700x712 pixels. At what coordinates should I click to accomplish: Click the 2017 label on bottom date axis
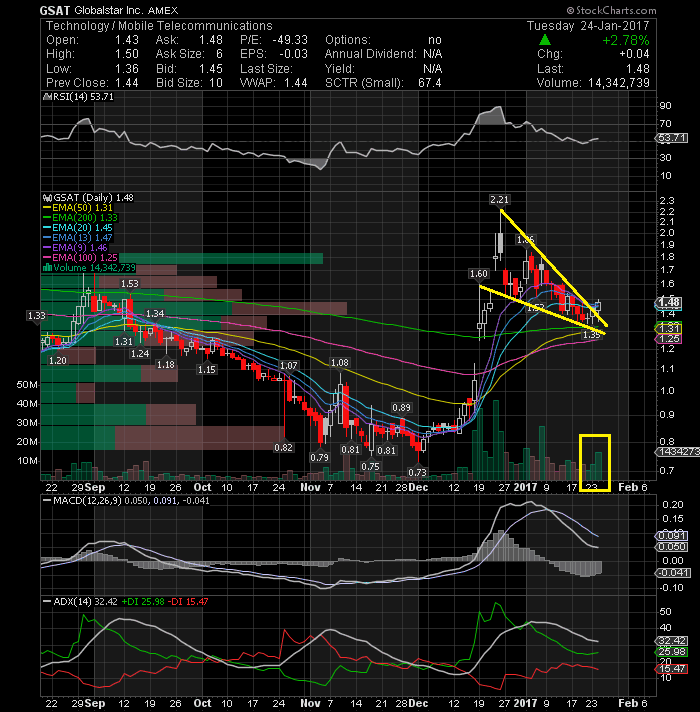click(x=525, y=703)
